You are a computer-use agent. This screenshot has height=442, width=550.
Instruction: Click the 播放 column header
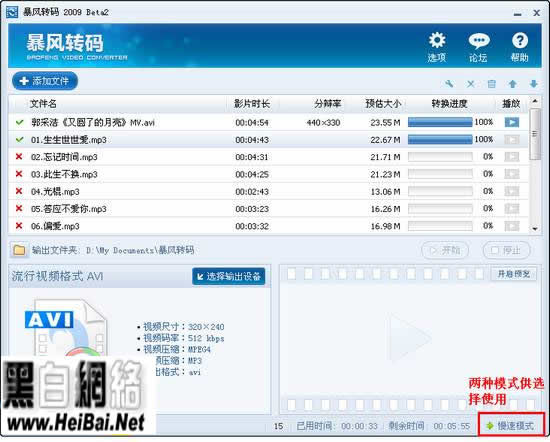[x=511, y=104]
